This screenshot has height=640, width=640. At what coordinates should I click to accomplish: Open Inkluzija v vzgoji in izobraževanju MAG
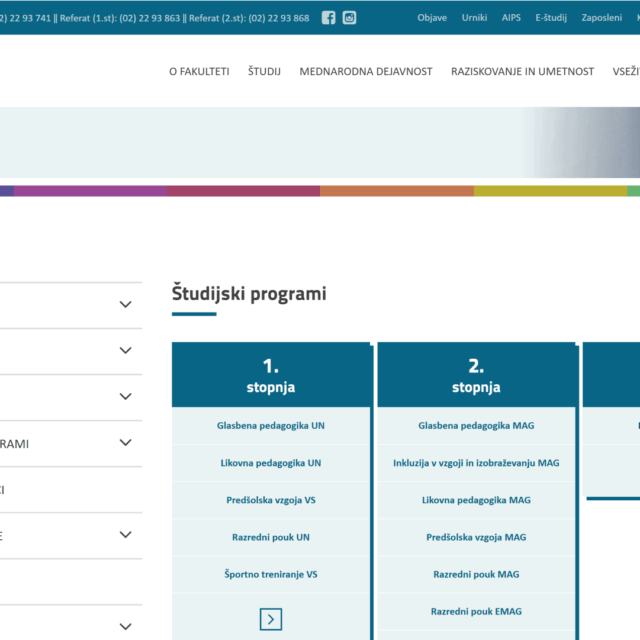476,463
